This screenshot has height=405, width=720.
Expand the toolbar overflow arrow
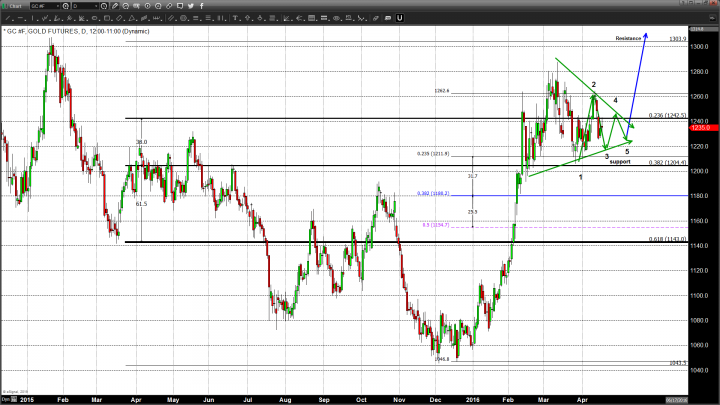[x=714, y=17]
